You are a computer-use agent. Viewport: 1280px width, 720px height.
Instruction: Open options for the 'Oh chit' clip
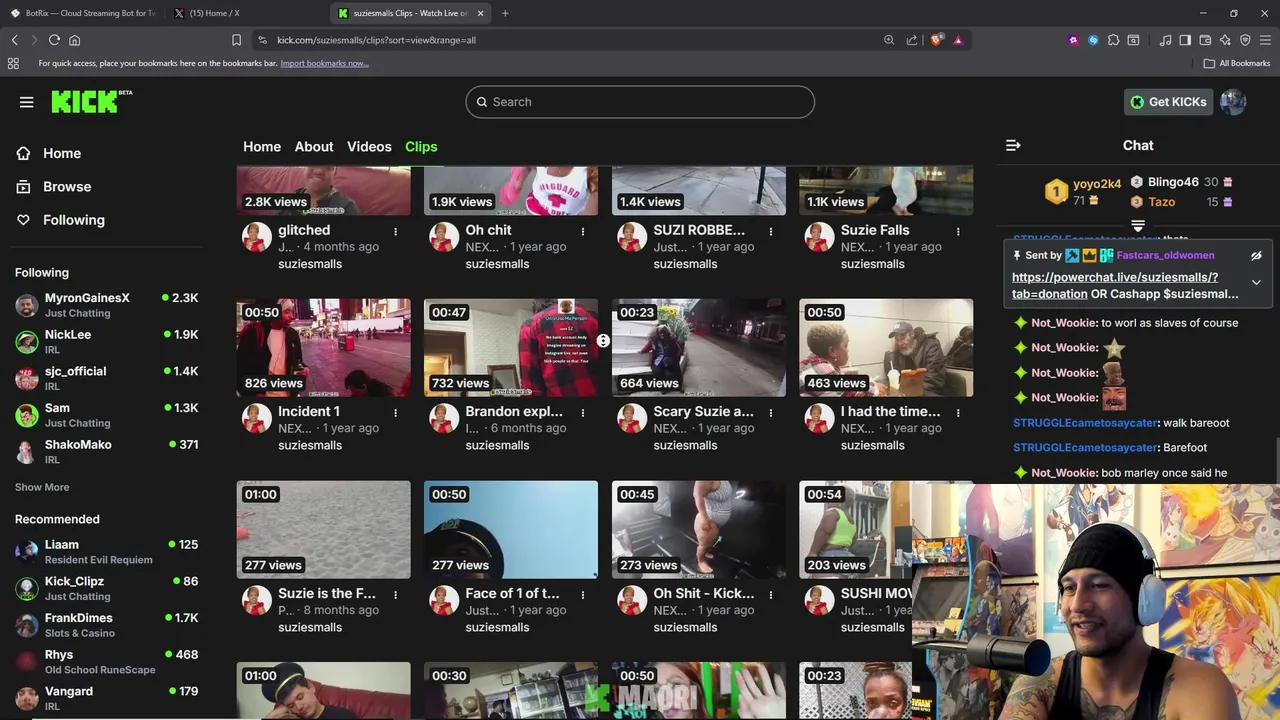(x=582, y=231)
